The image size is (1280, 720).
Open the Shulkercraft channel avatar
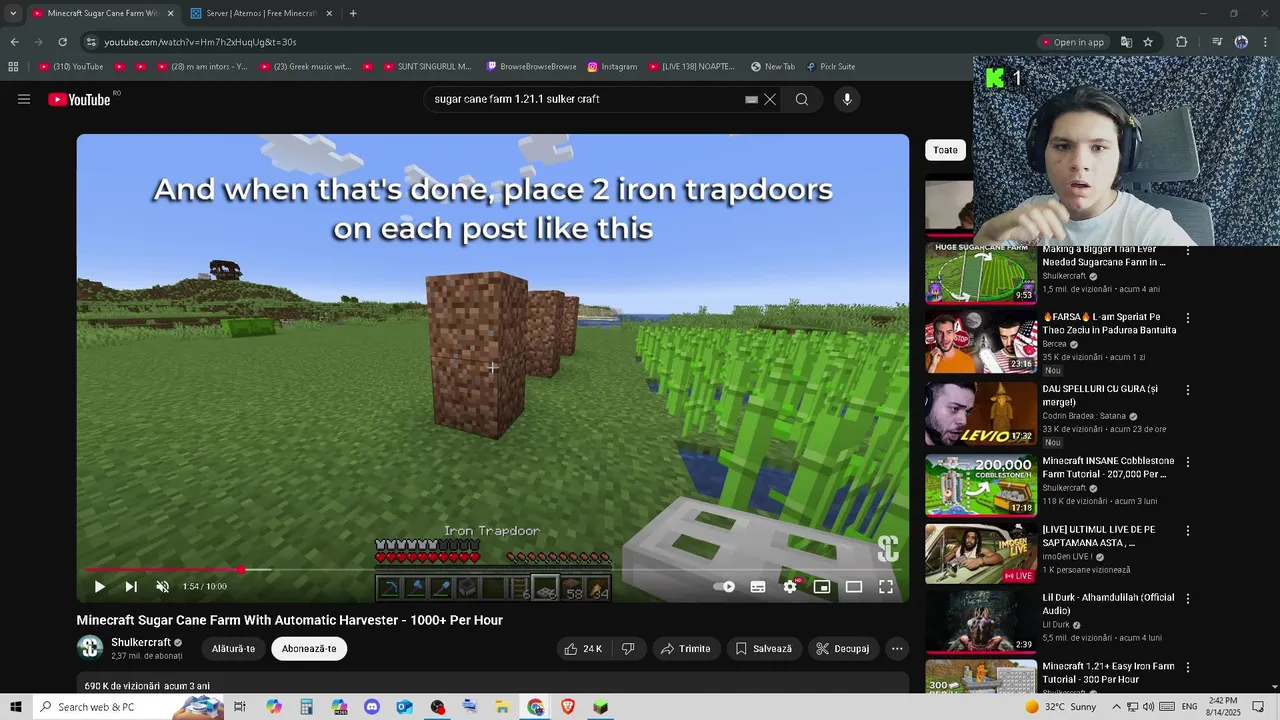90,648
